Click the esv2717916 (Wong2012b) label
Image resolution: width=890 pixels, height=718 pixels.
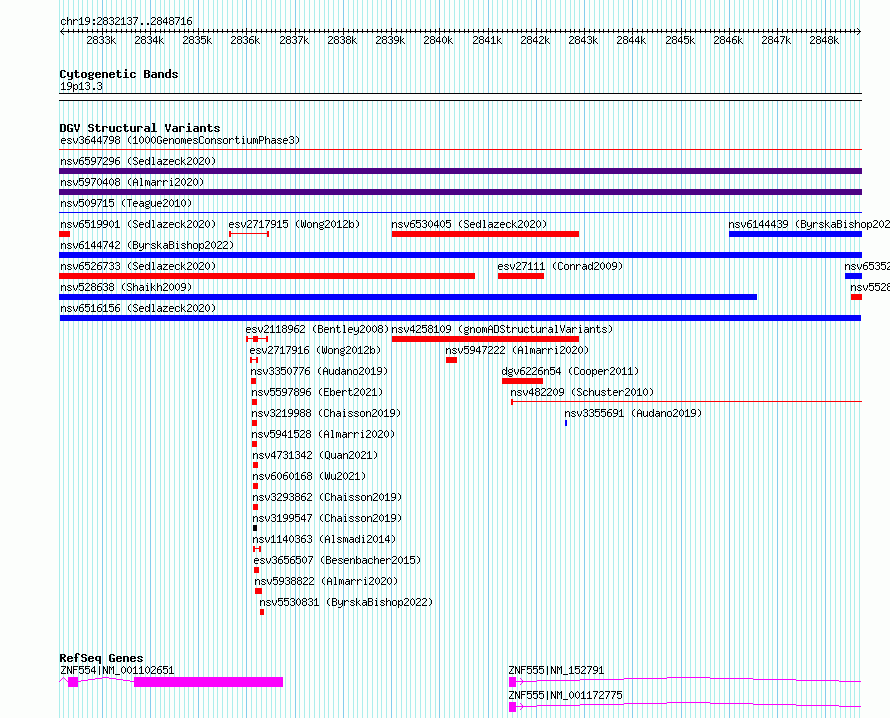[315, 350]
